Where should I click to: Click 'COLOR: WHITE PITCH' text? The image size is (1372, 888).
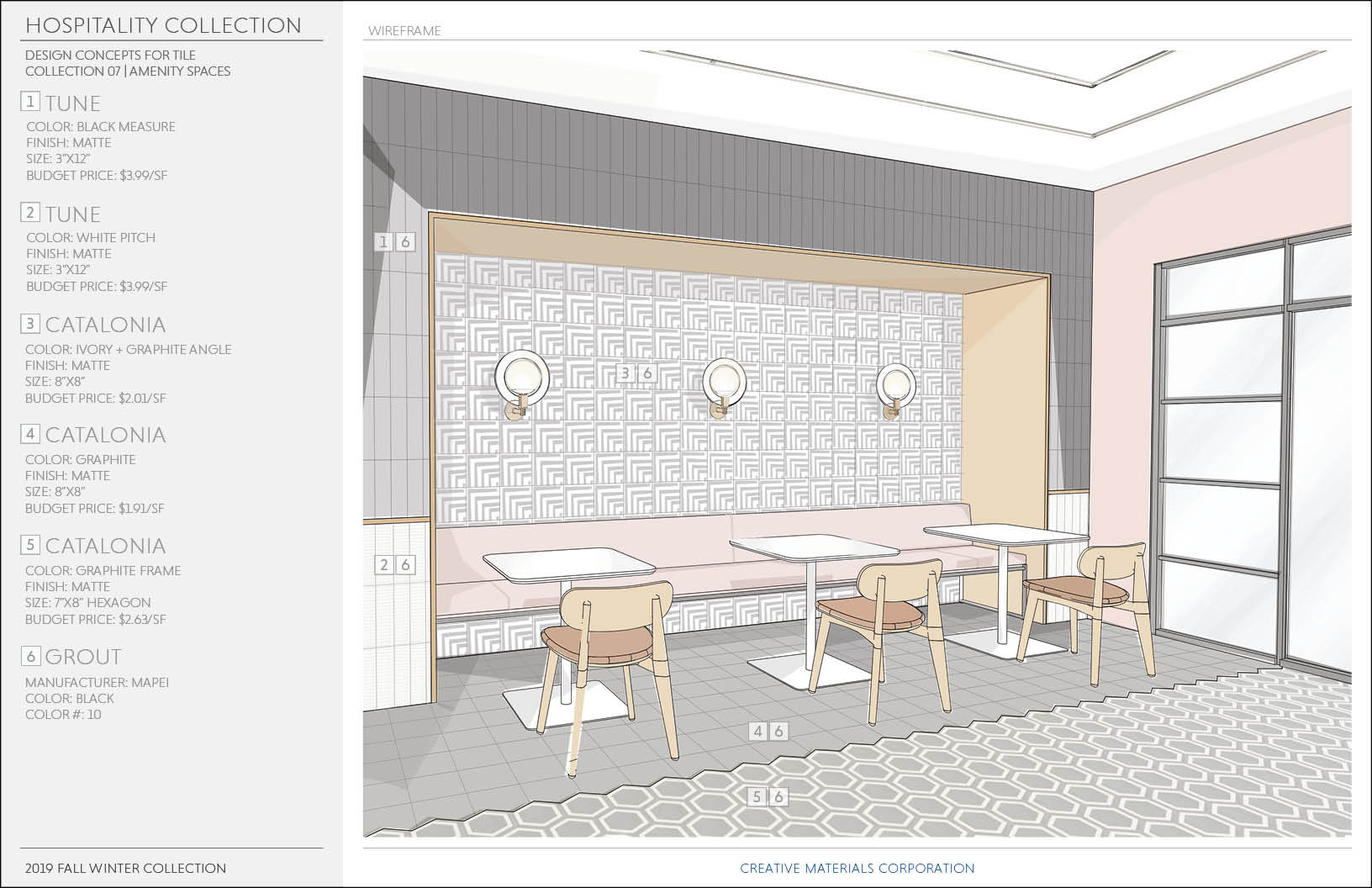tap(91, 238)
